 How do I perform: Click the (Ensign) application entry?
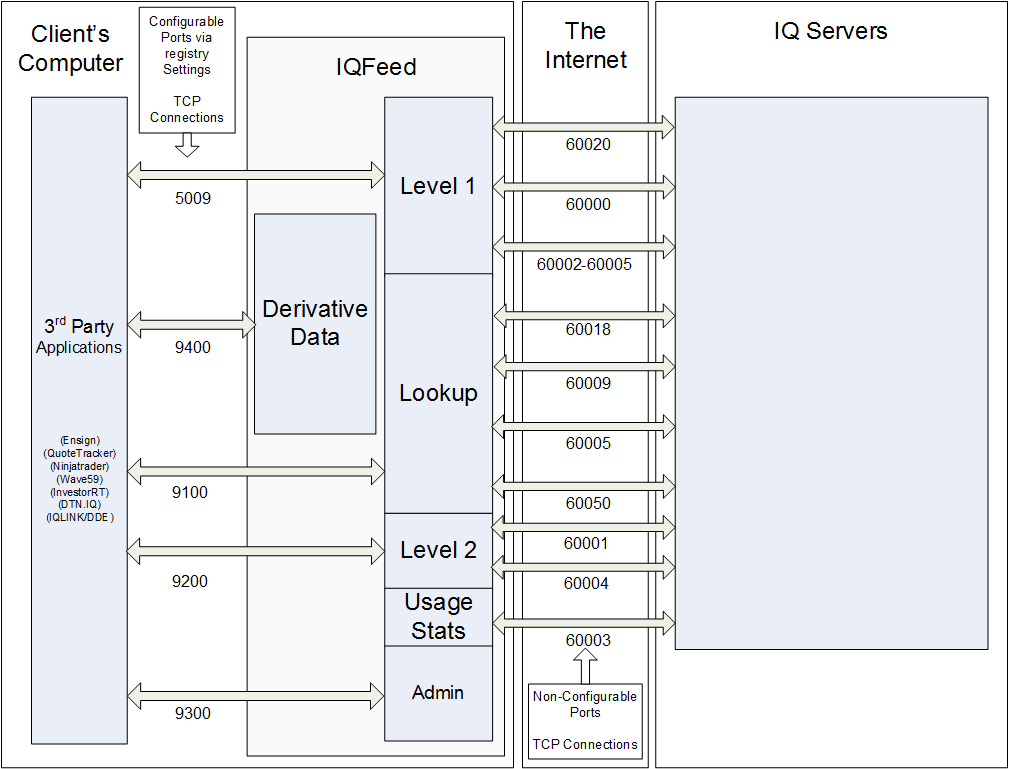coord(80,440)
